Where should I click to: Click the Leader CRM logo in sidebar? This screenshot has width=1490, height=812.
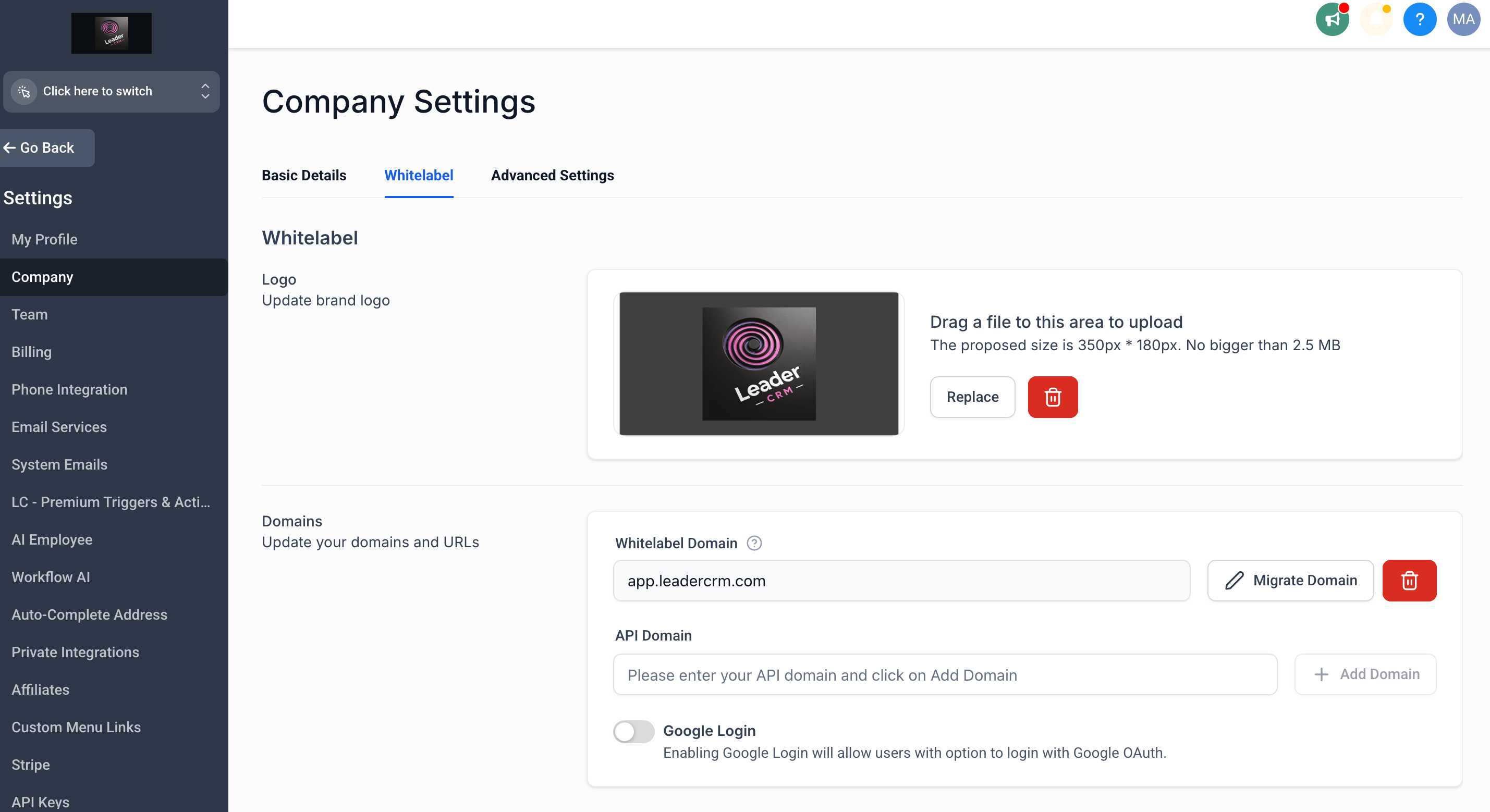(111, 33)
